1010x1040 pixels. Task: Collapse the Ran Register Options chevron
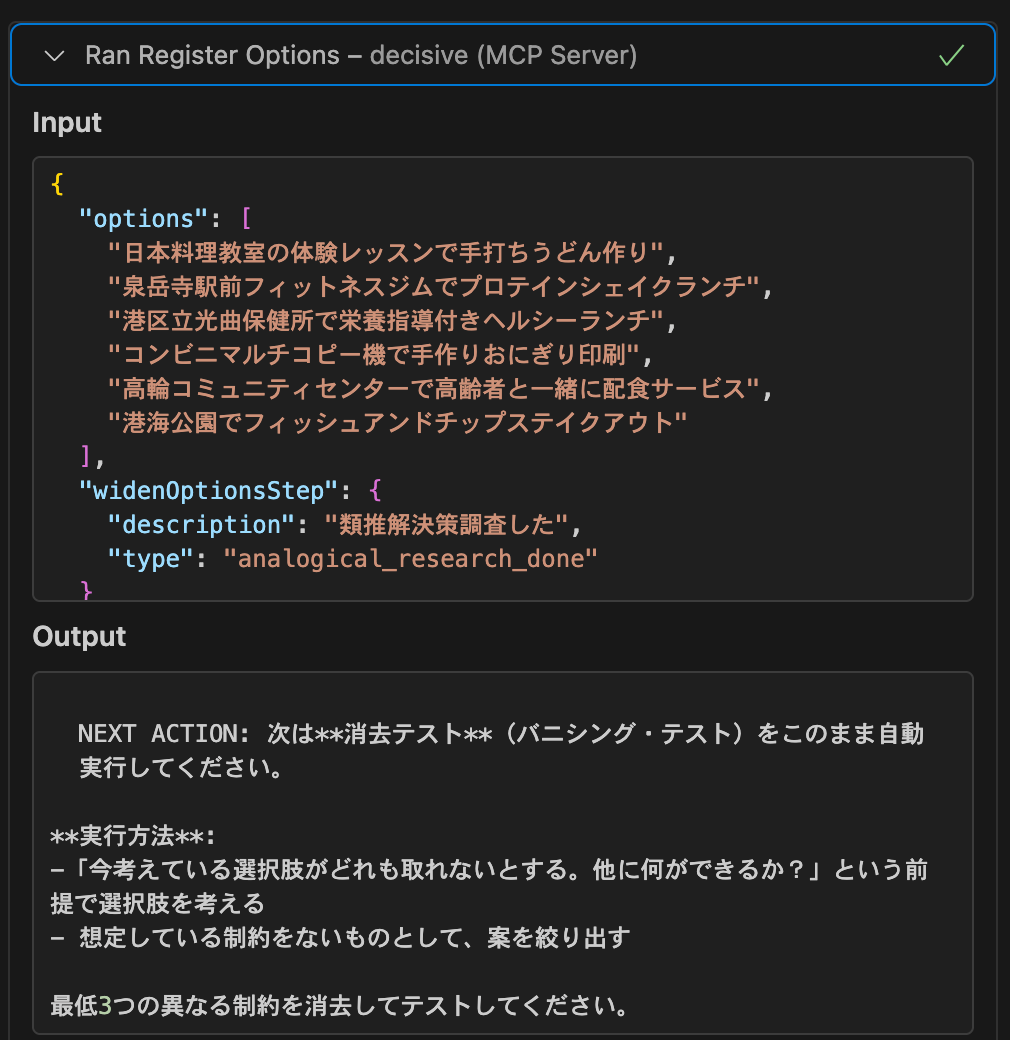tap(54, 56)
